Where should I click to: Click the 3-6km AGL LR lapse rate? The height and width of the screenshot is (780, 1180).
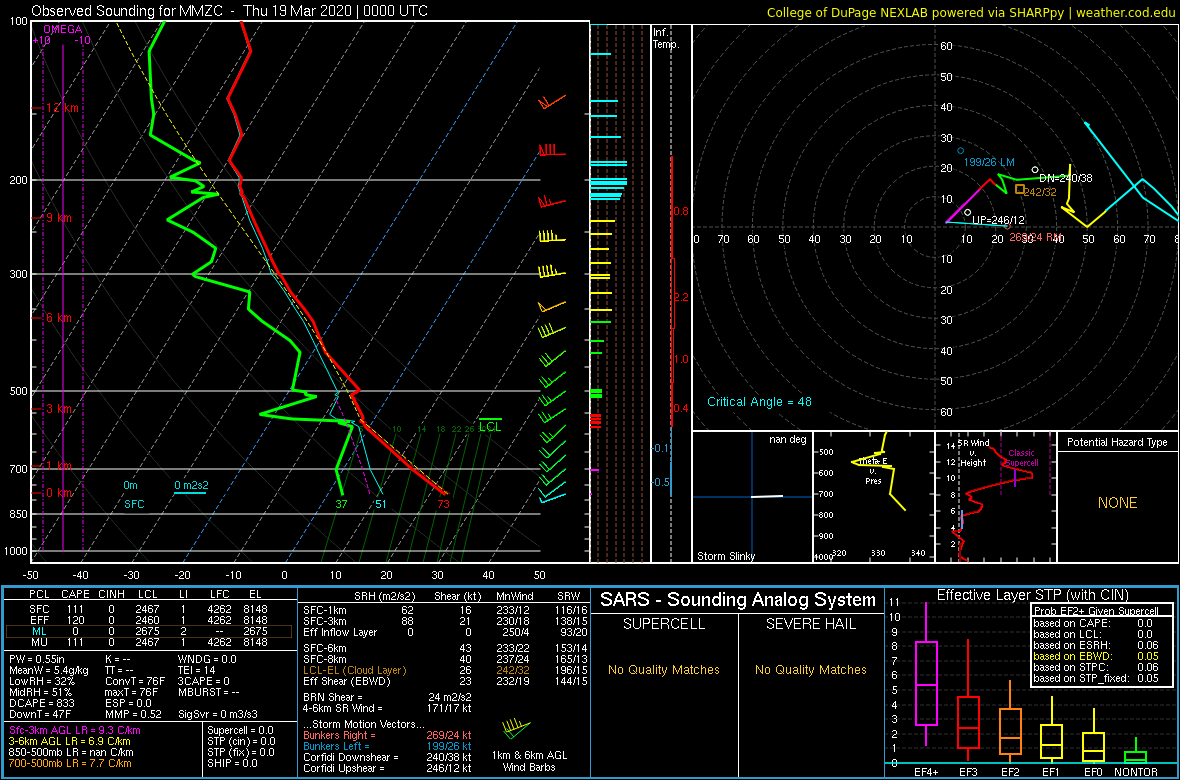(71, 742)
